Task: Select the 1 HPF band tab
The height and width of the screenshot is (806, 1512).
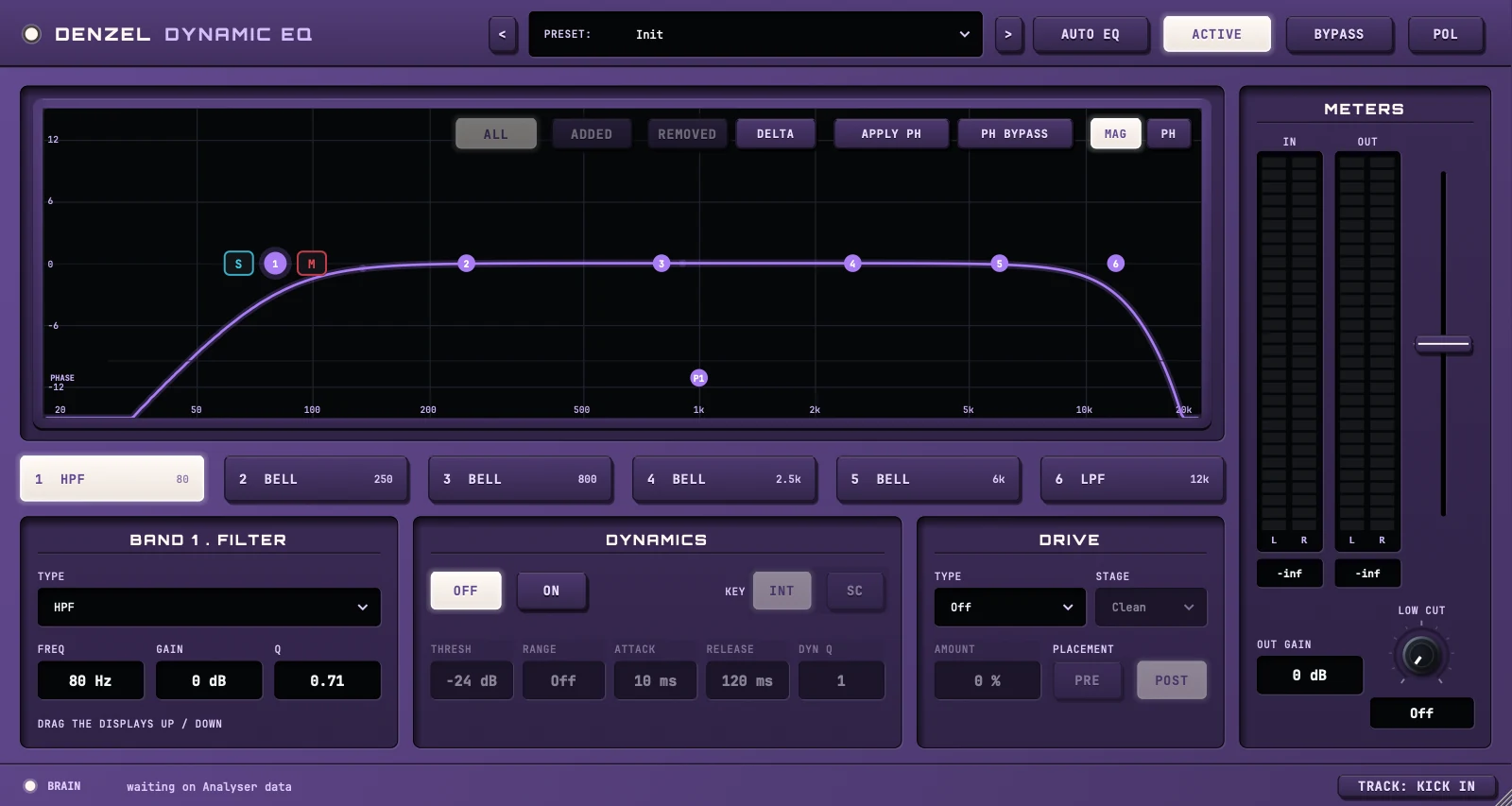Action: click(112, 479)
